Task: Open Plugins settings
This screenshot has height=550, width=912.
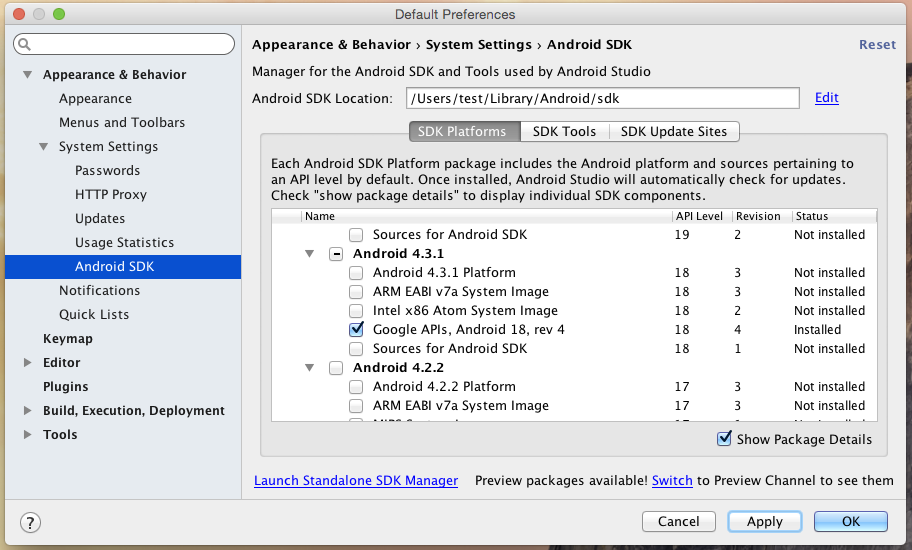Action: tap(66, 387)
